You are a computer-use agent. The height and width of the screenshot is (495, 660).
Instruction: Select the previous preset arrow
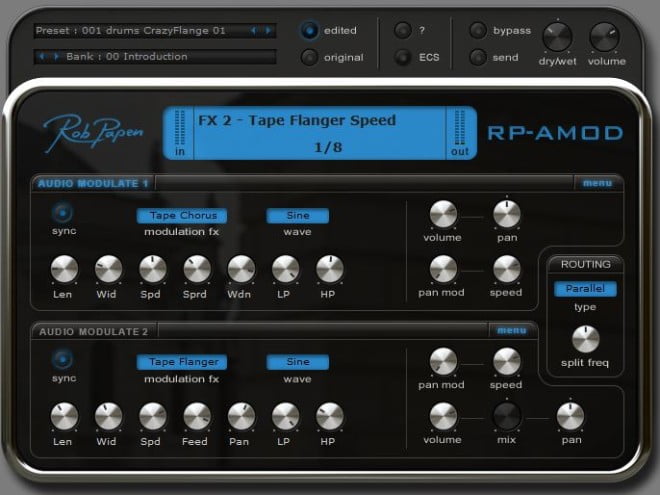tap(253, 31)
